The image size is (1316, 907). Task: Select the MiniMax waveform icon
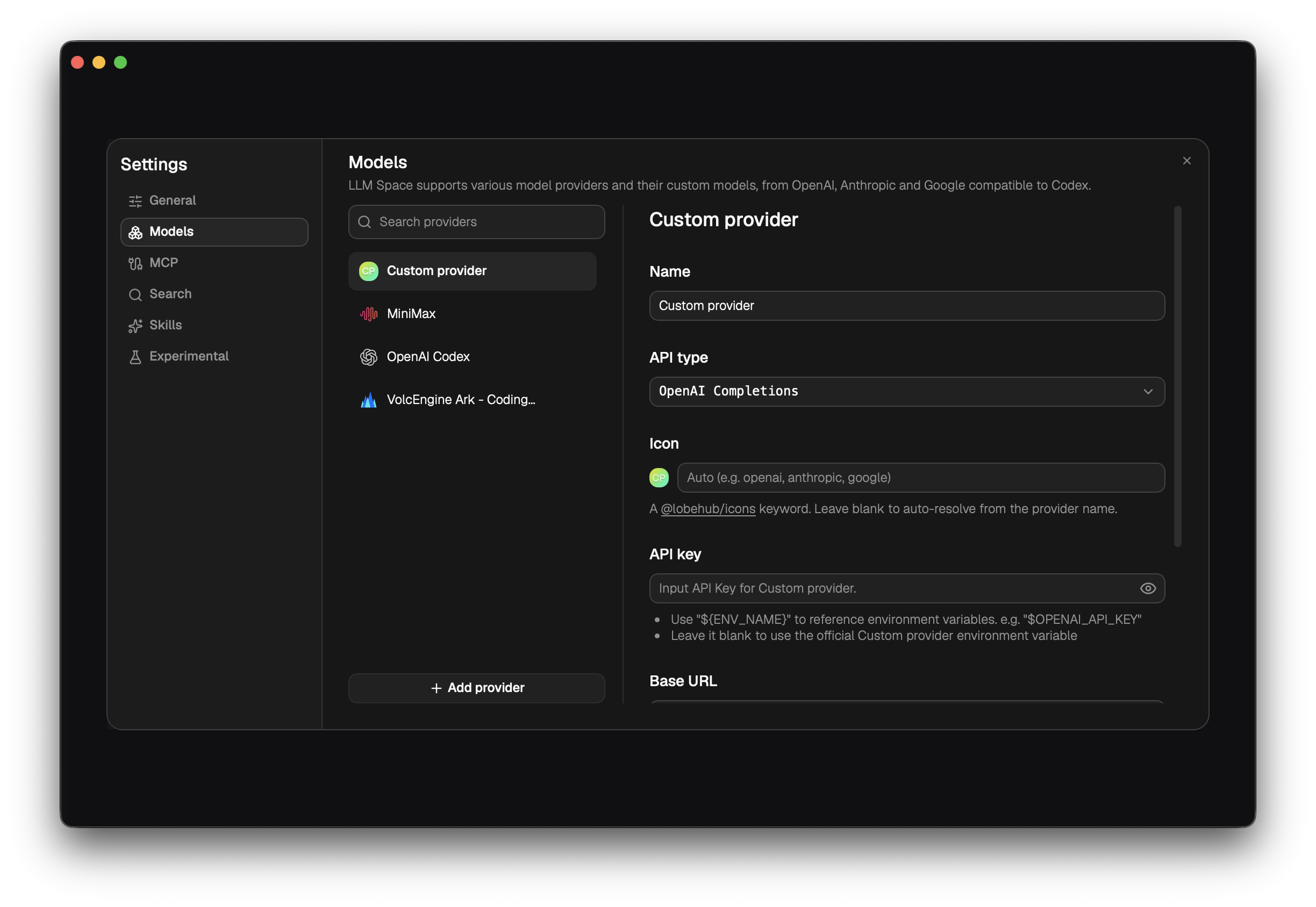pos(369,314)
